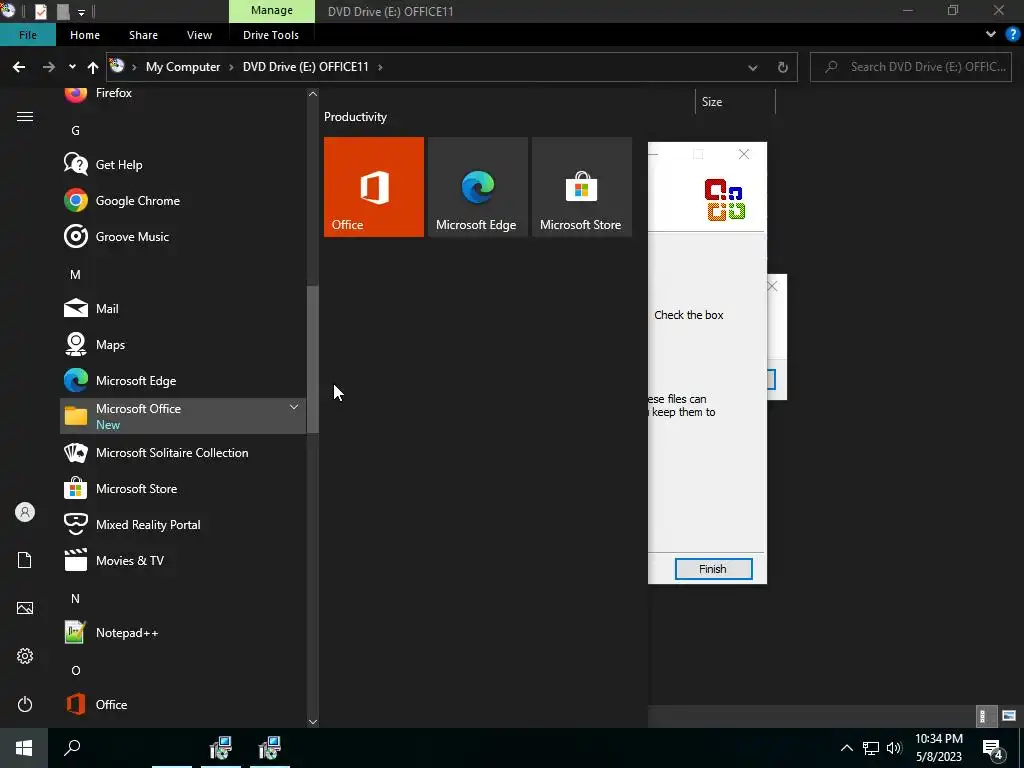This screenshot has height=768, width=1024.
Task: Launch the Mail app
Action: click(183, 308)
